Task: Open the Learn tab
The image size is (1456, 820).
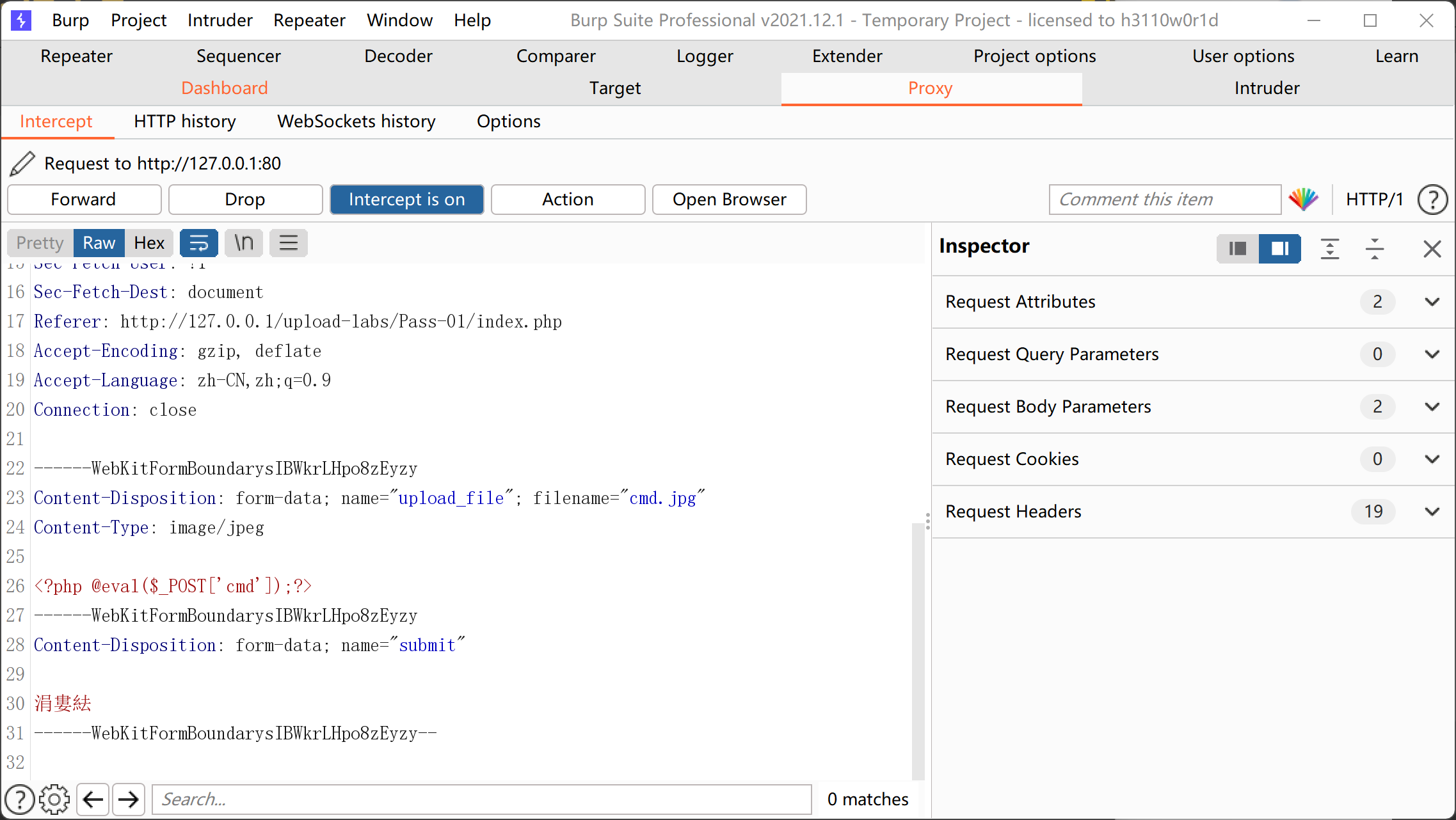Action: (1397, 56)
